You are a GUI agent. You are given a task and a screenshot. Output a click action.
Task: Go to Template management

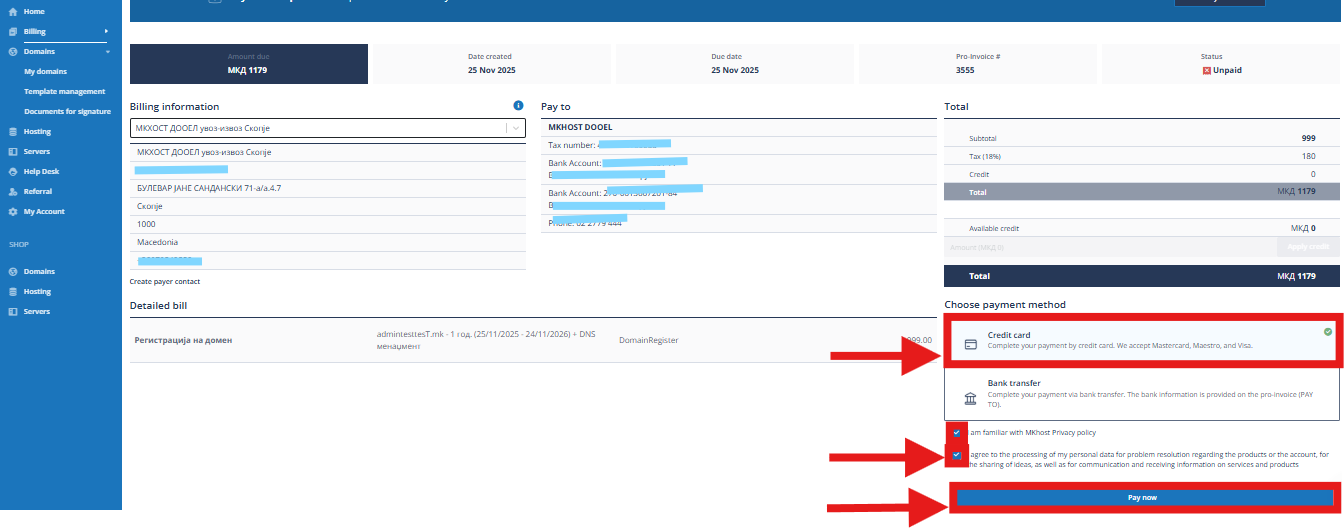coord(64,91)
